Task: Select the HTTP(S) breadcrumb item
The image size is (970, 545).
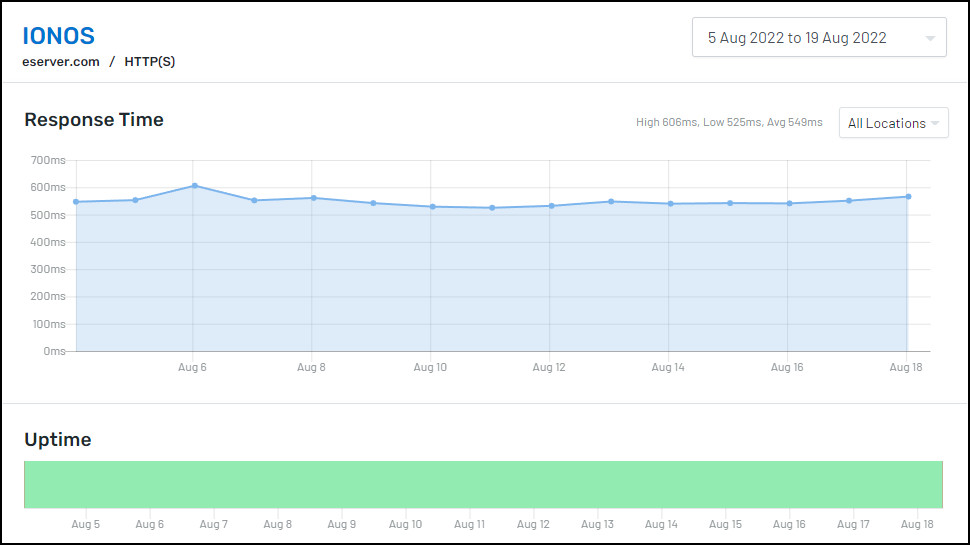Action: point(150,62)
